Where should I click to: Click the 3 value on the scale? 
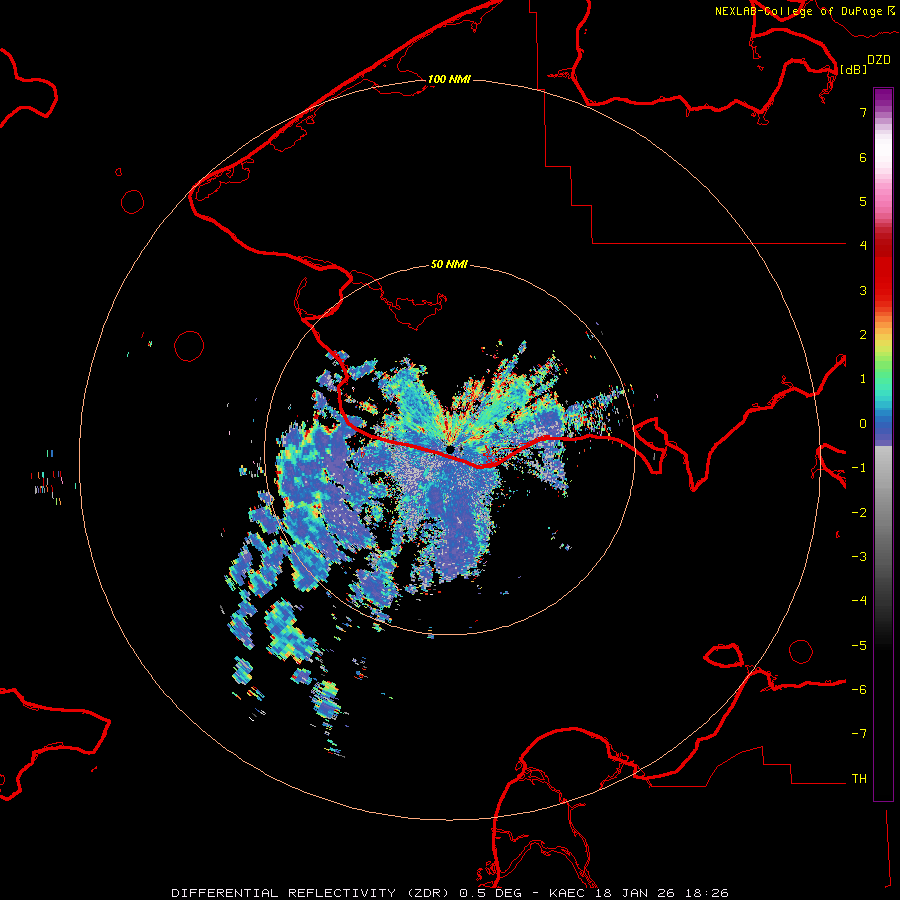pos(863,290)
